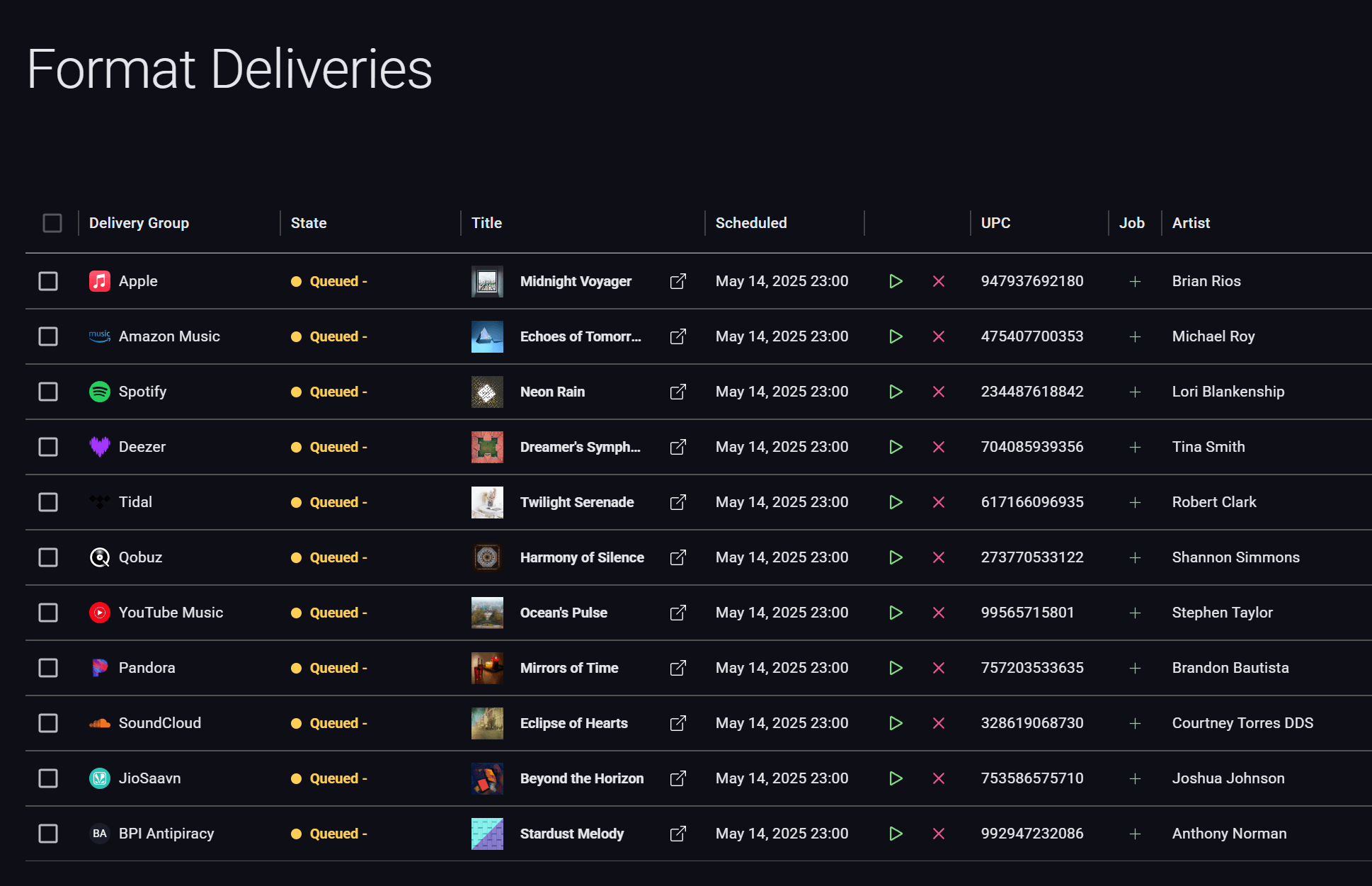Cancel the Apple delivery with red X
Screen dimensions: 1372x886
939,281
